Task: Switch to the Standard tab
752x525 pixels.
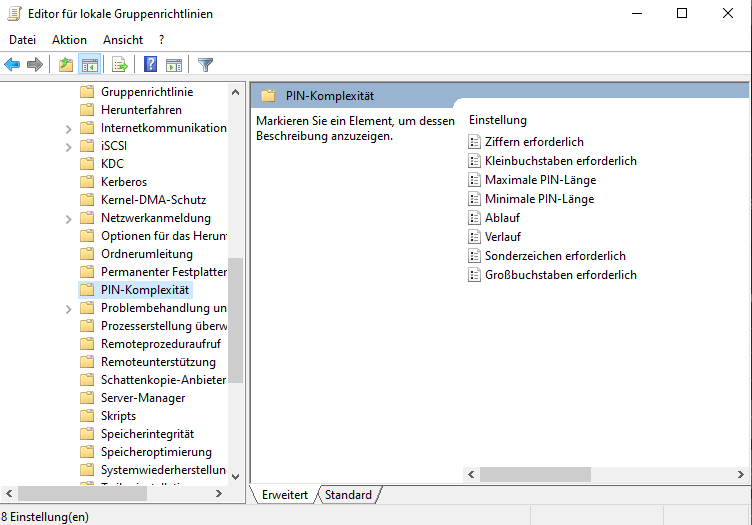Action: 348,495
